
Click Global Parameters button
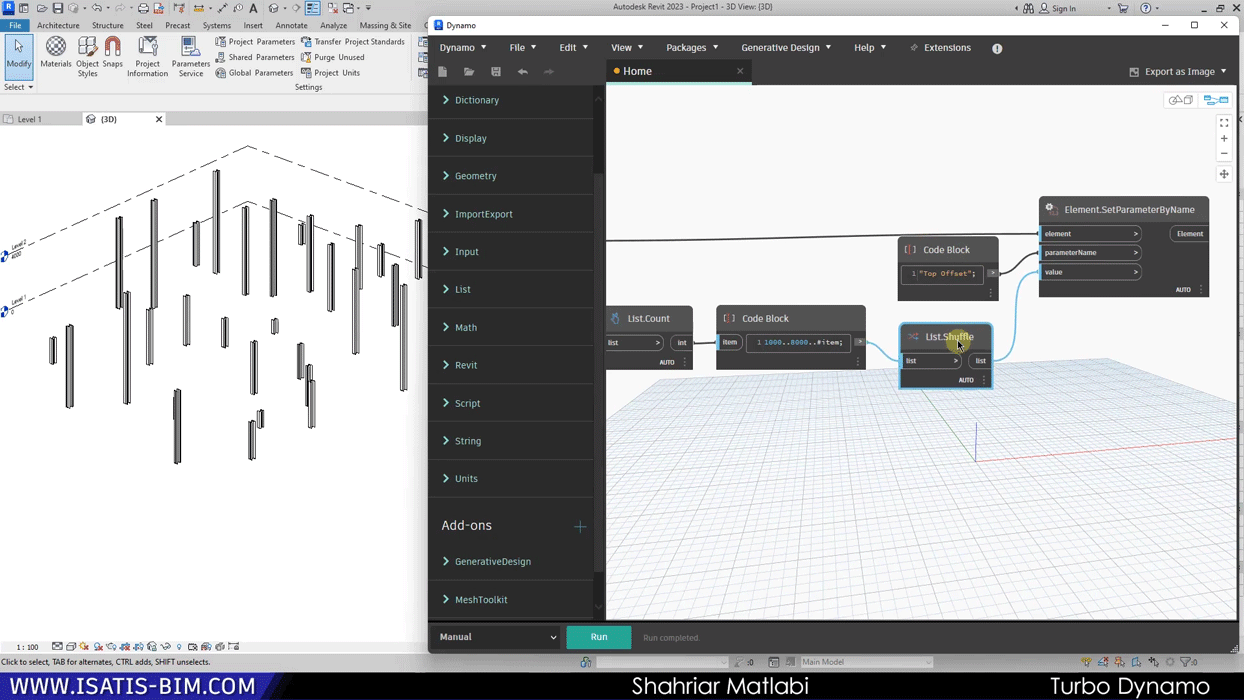[255, 73]
